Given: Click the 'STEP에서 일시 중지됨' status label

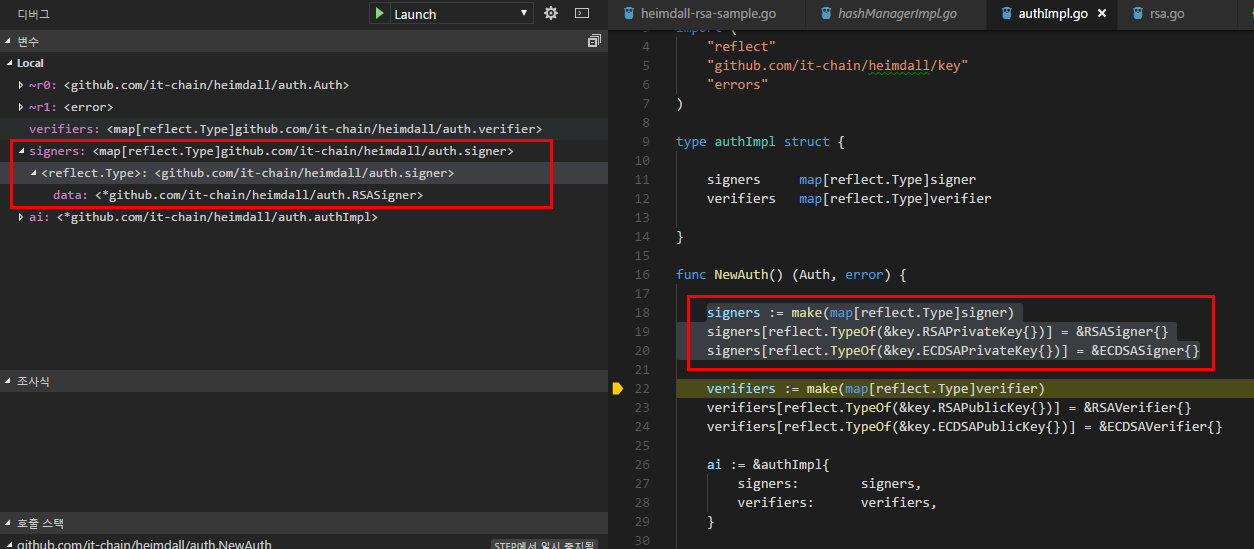Looking at the screenshot, I should [545, 545].
